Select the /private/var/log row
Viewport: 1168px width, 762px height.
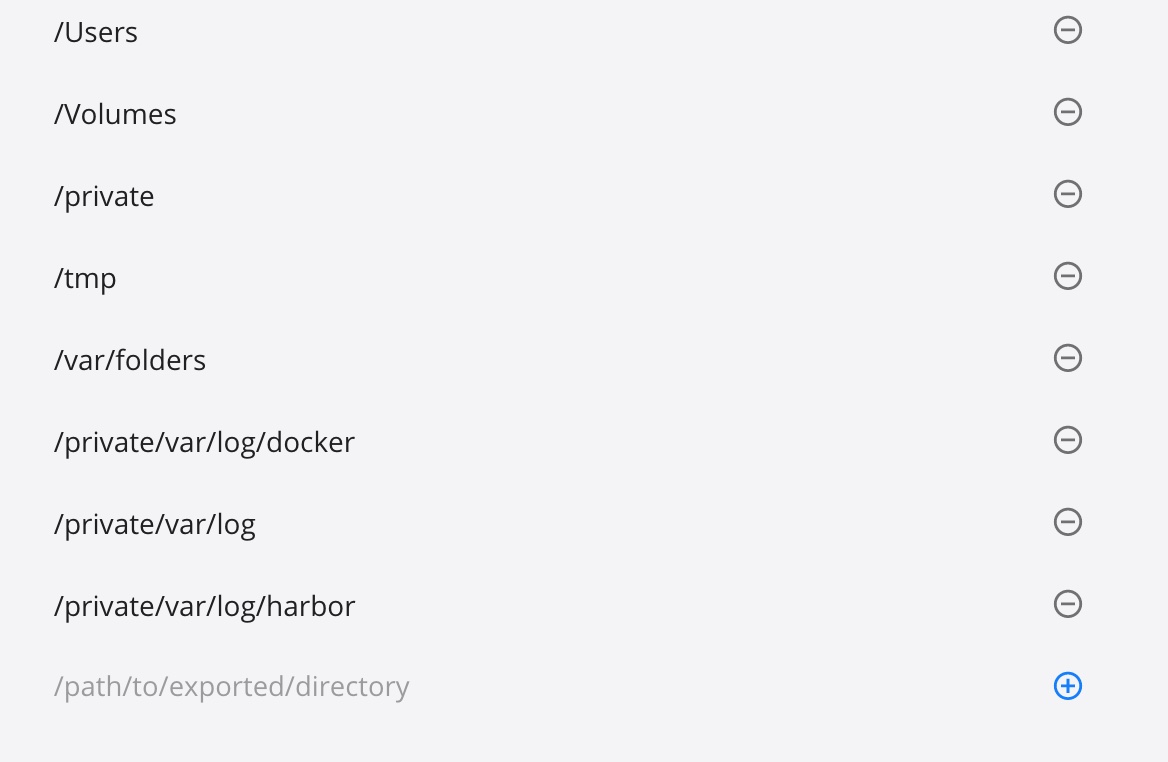154,523
